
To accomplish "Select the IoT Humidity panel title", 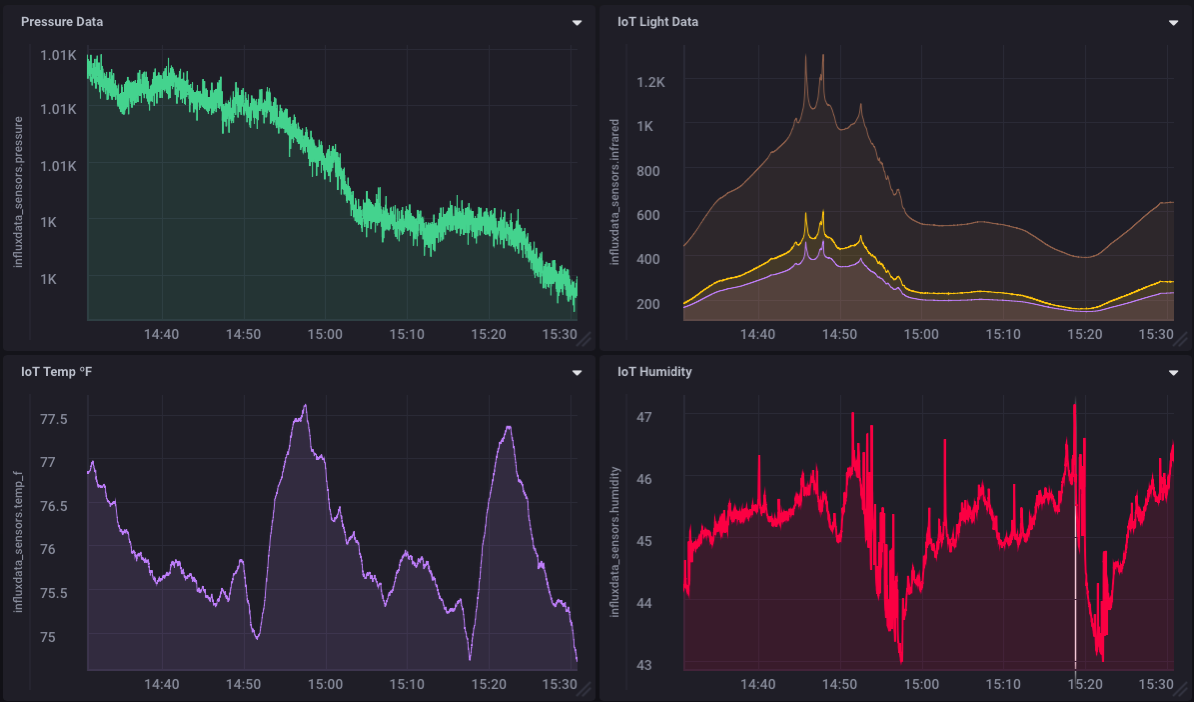I will (654, 372).
